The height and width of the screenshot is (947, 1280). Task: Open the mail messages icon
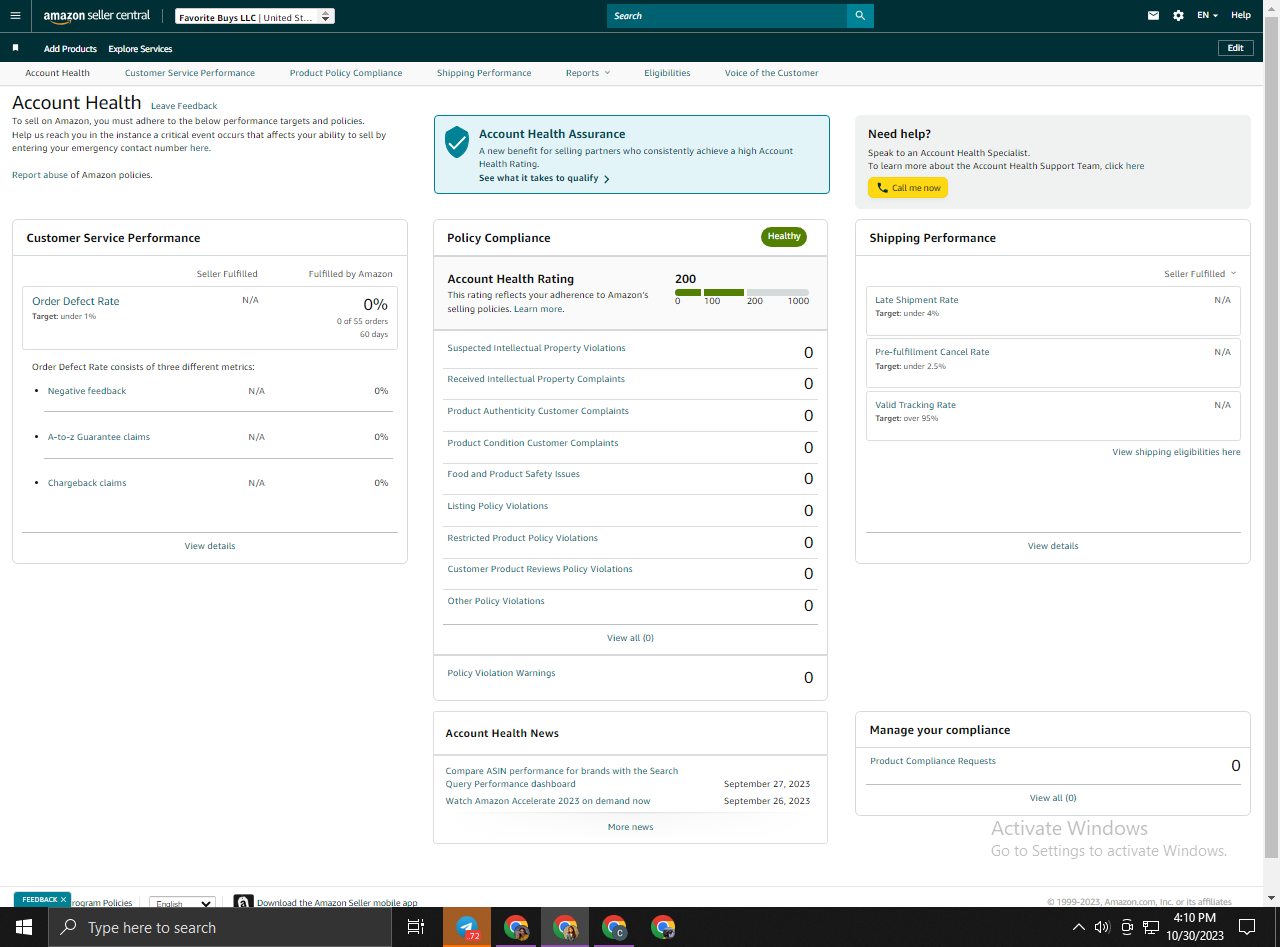click(x=1153, y=16)
